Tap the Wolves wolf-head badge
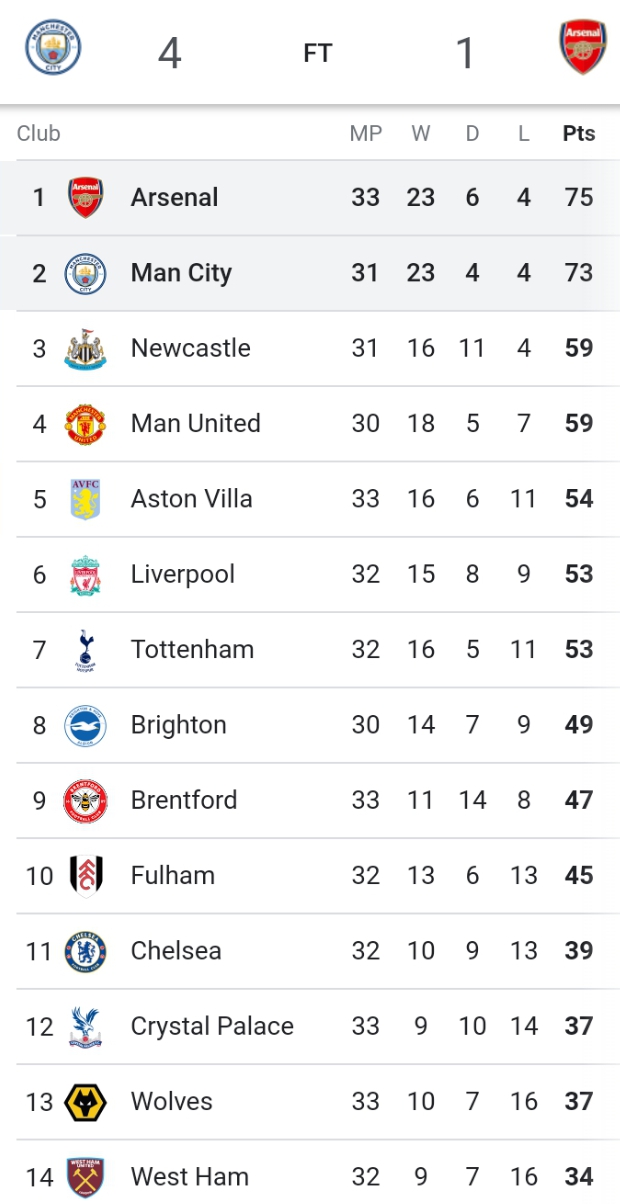Image resolution: width=620 pixels, height=1204 pixels. 85,1102
